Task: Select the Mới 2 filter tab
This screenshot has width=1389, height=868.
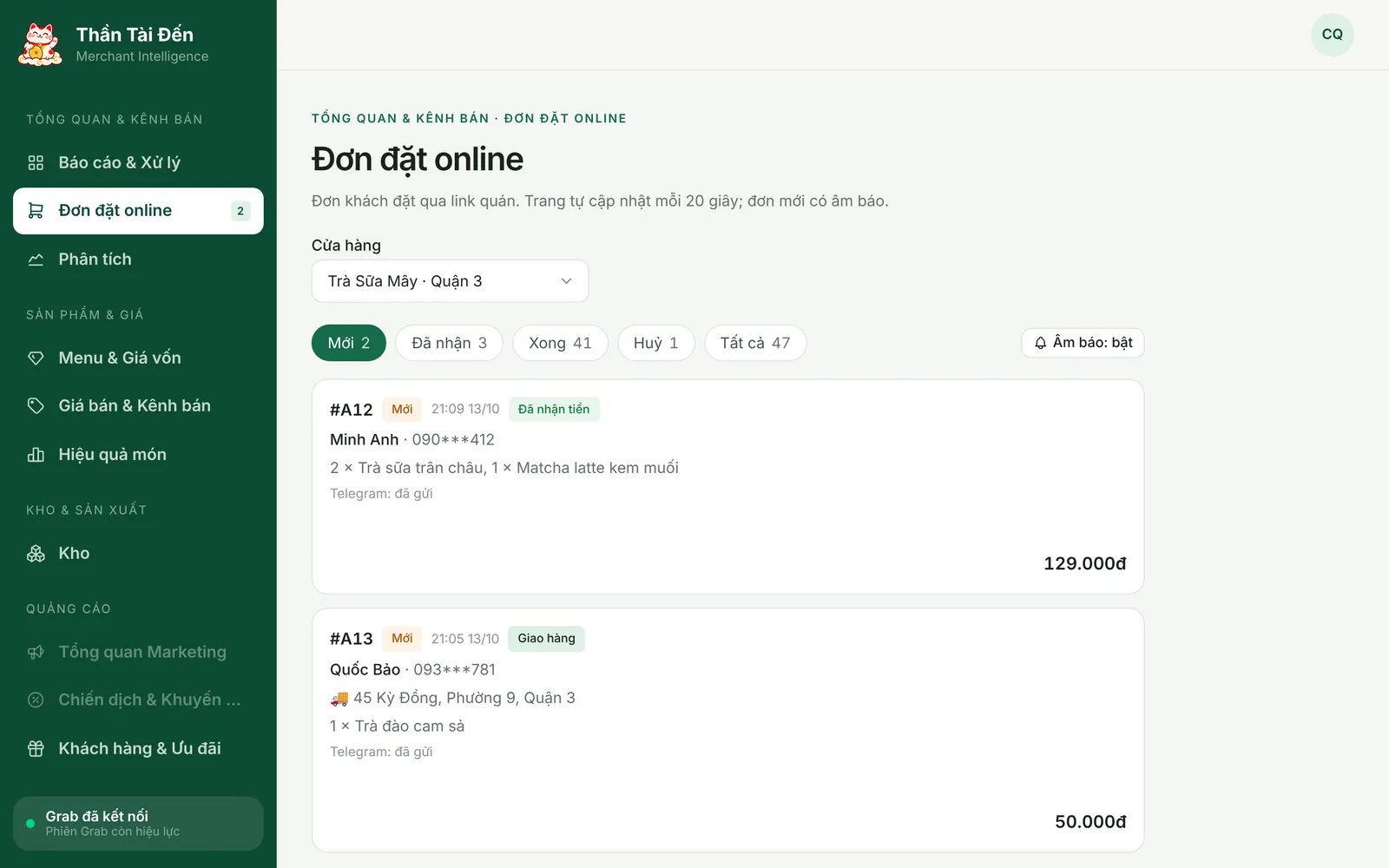Action: (349, 343)
